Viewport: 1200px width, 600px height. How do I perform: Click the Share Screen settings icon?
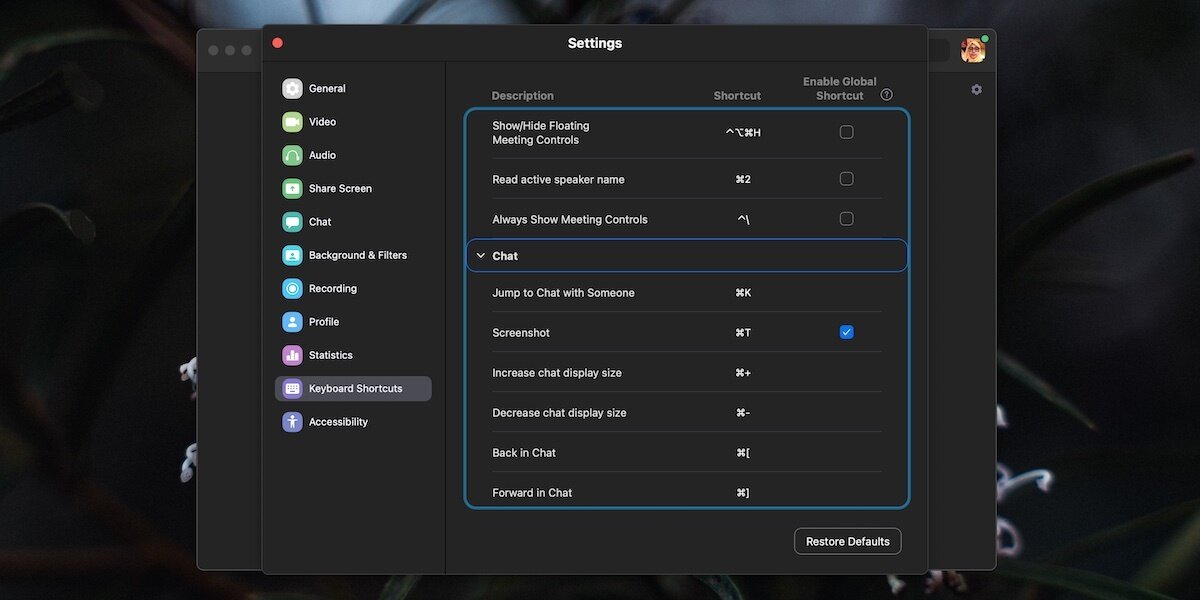click(291, 188)
